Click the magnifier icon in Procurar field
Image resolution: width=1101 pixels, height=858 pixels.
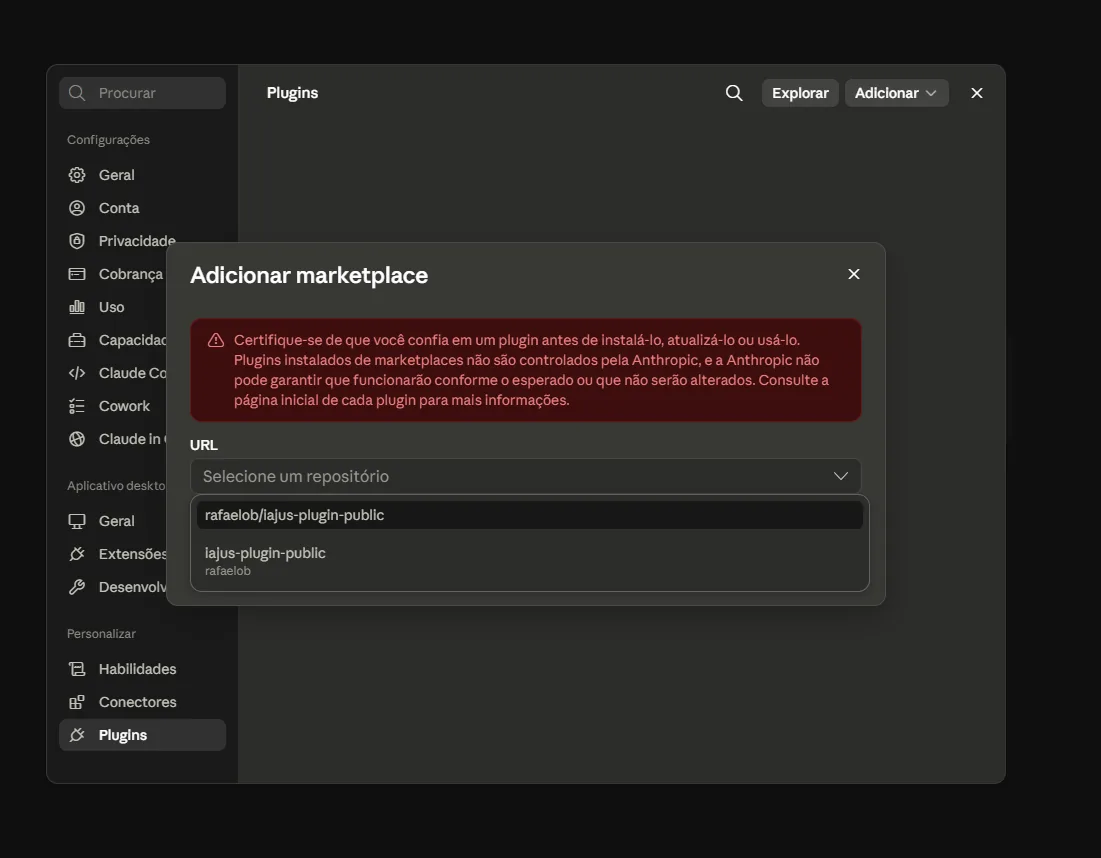77,93
